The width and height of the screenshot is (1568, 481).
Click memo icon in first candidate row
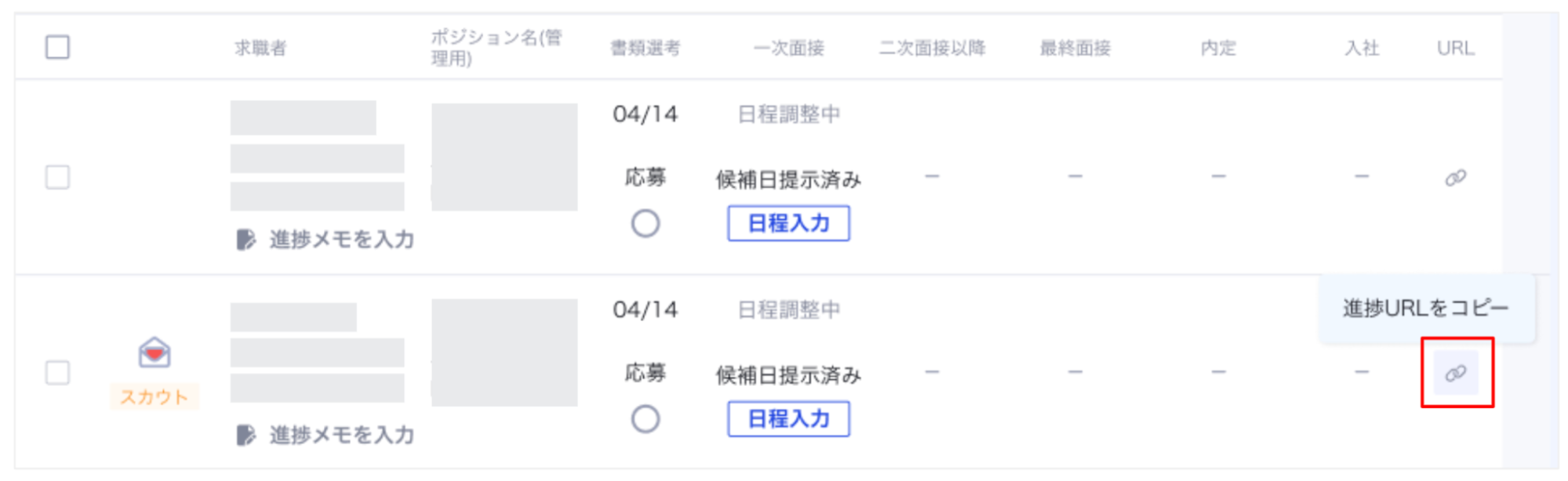[246, 239]
